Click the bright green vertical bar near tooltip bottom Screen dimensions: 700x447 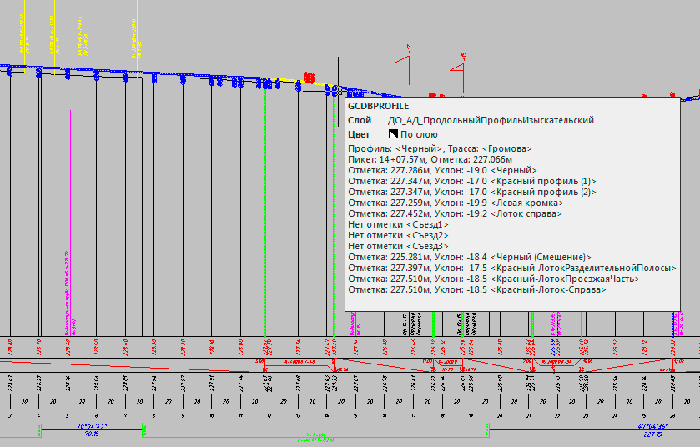click(433, 324)
